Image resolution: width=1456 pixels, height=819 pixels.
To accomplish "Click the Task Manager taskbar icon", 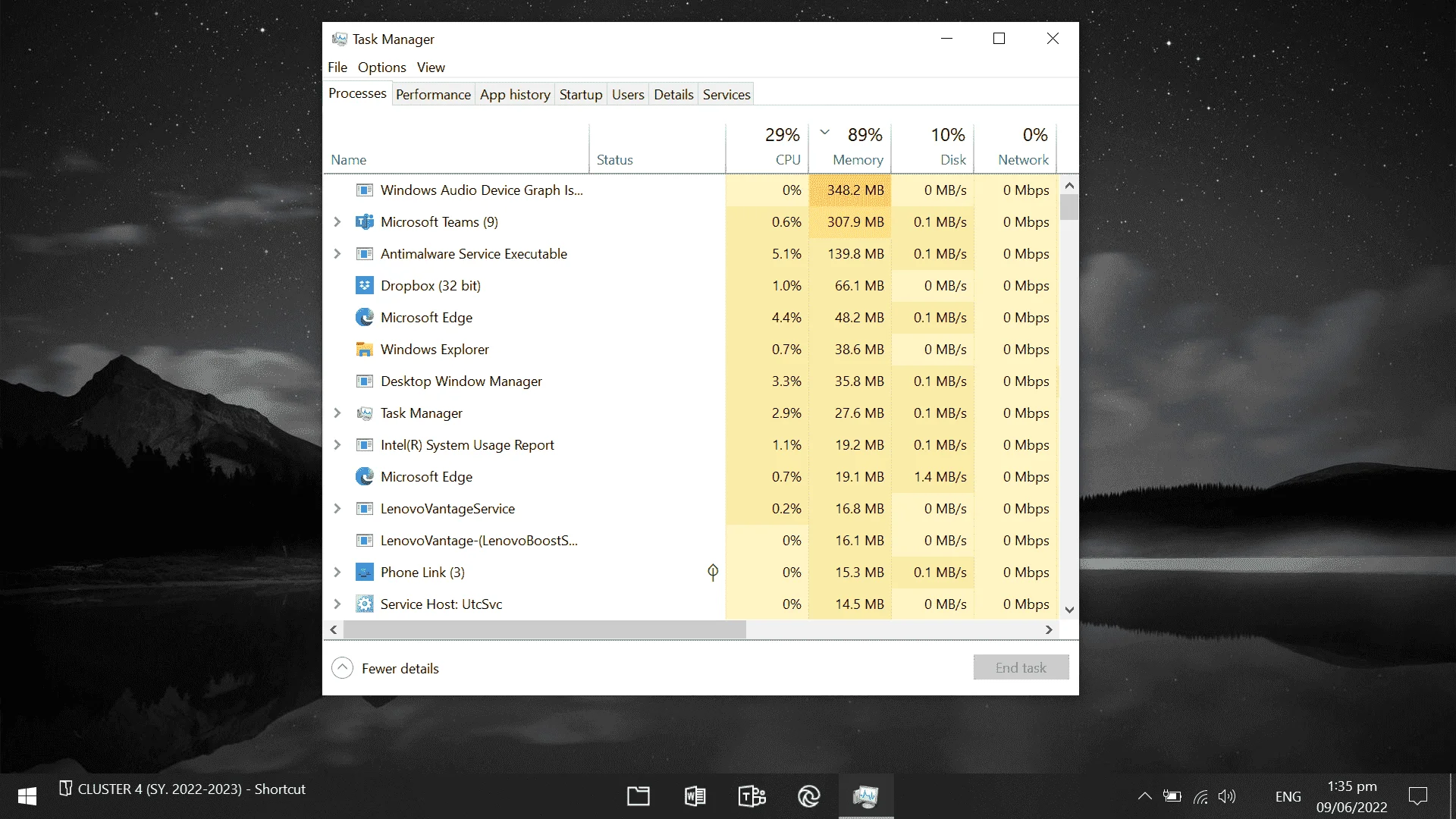I will click(865, 796).
